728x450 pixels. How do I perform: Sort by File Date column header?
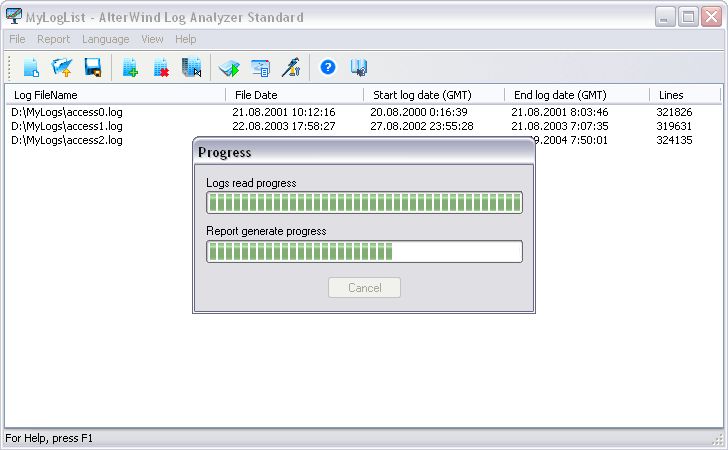[294, 95]
